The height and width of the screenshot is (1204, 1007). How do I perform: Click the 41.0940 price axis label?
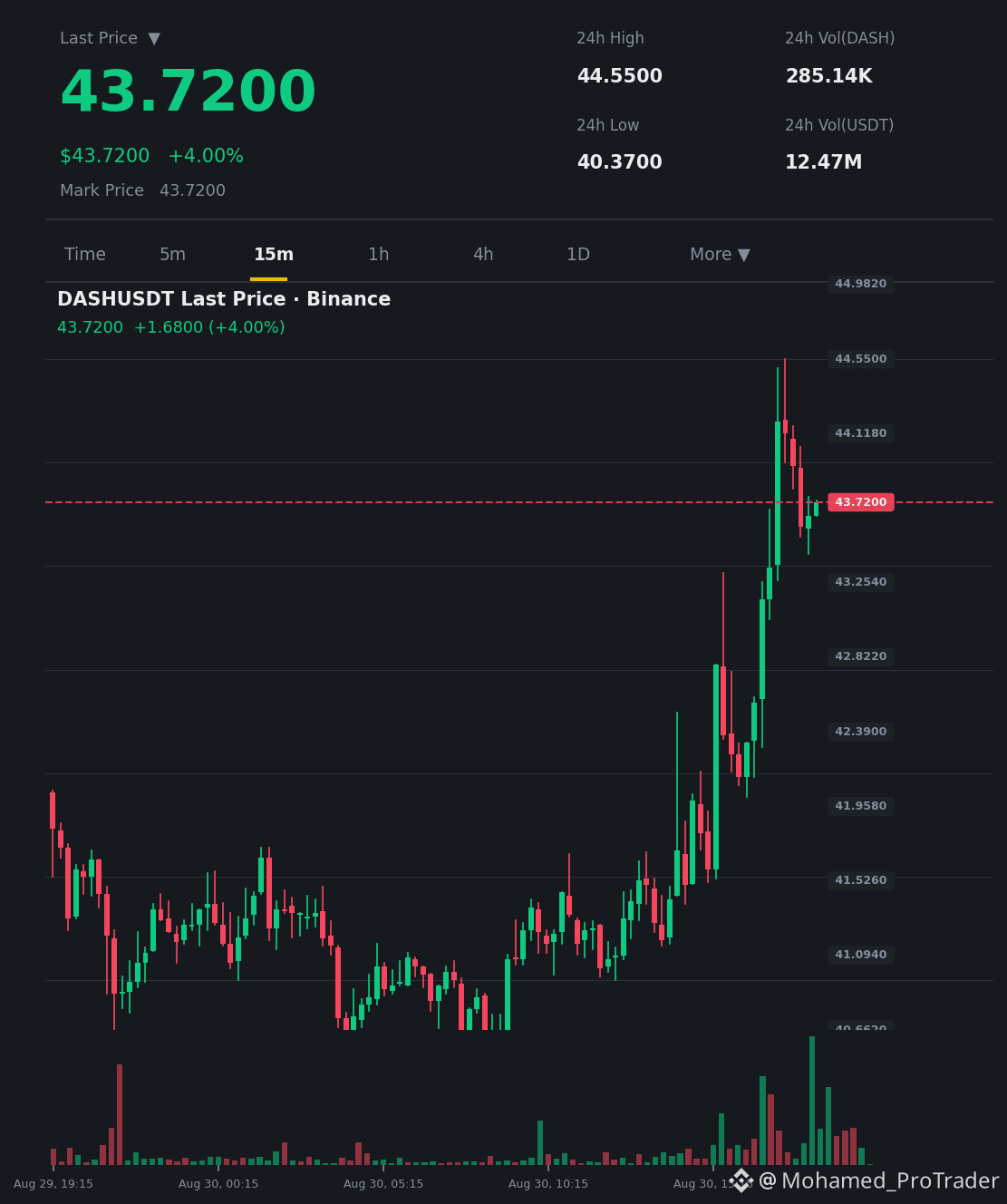(861, 955)
